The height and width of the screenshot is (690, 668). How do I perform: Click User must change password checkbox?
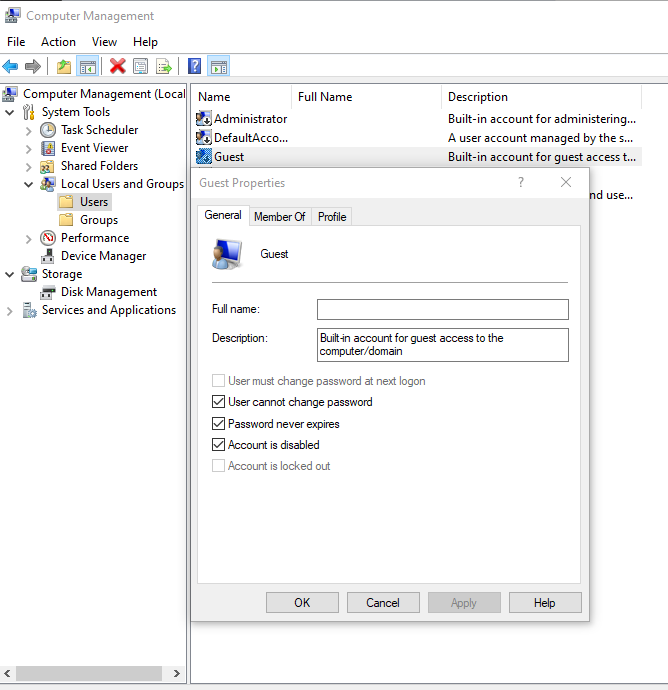click(x=218, y=381)
